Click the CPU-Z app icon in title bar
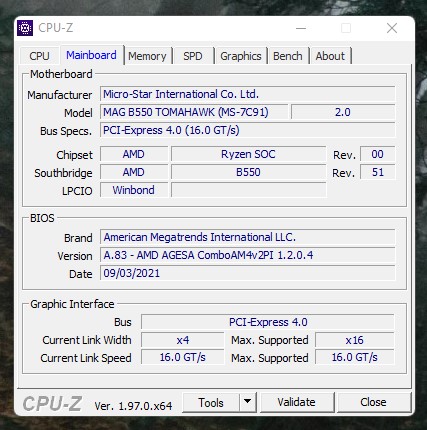Viewport: 427px width, 430px height. 25,28
